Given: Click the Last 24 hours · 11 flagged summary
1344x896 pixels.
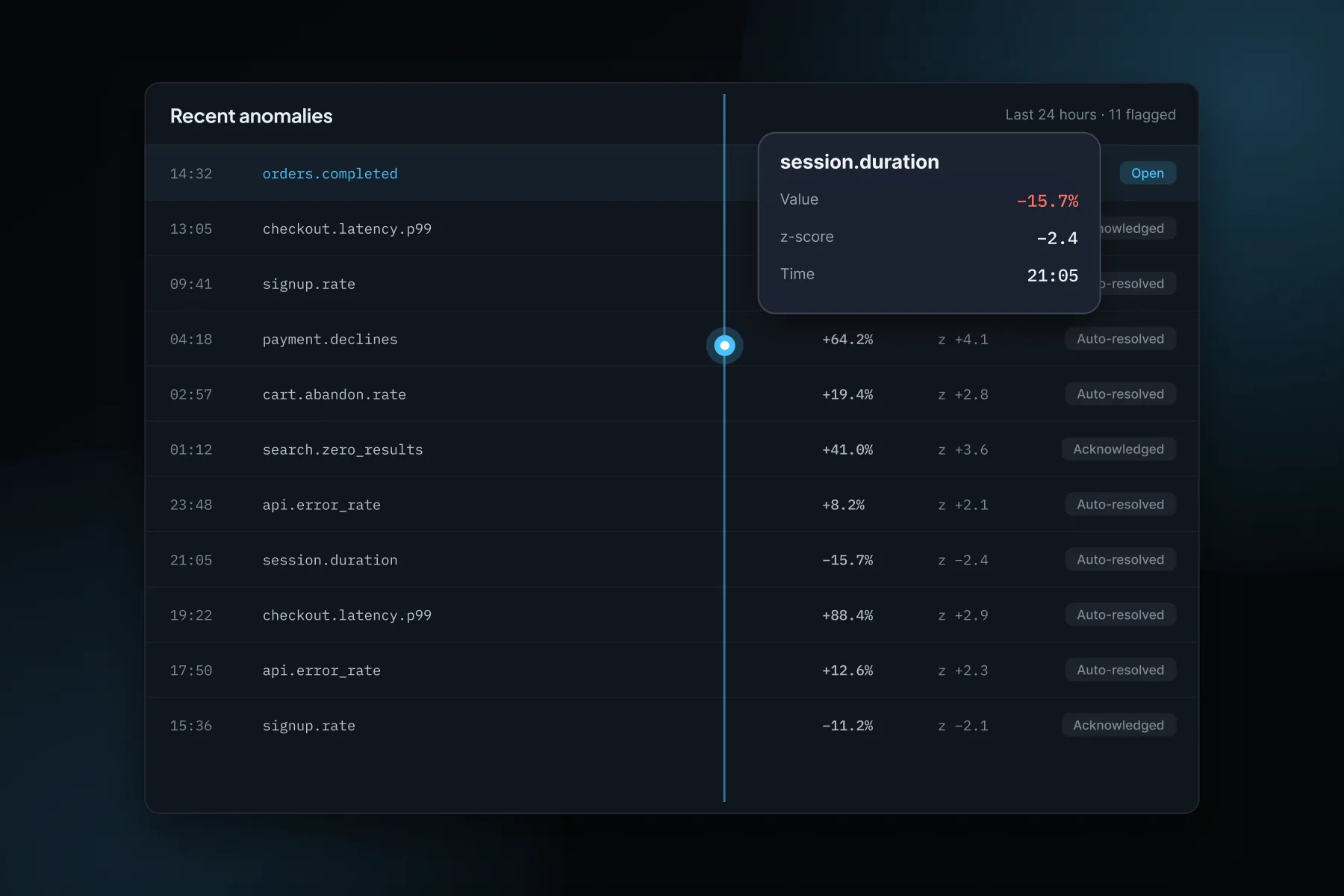Looking at the screenshot, I should pyautogui.click(x=1090, y=114).
